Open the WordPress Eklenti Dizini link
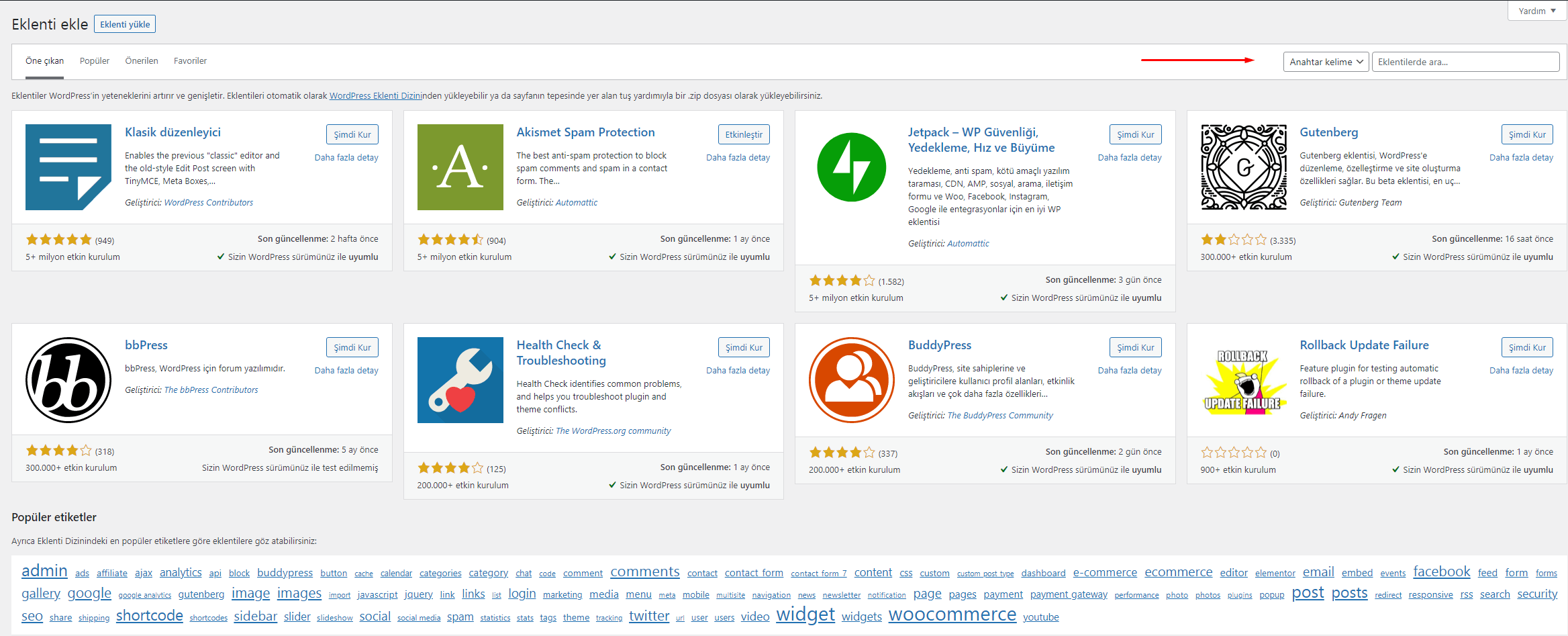 click(376, 96)
